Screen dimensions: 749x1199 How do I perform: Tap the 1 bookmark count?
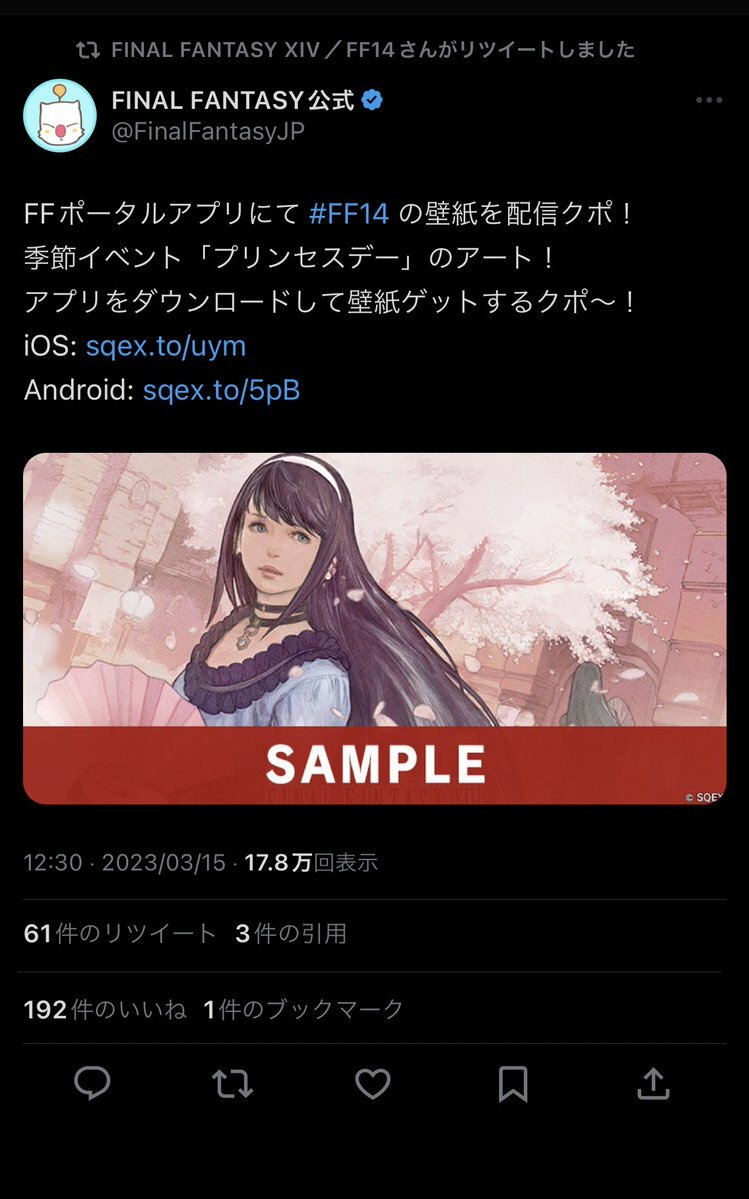(x=303, y=1009)
